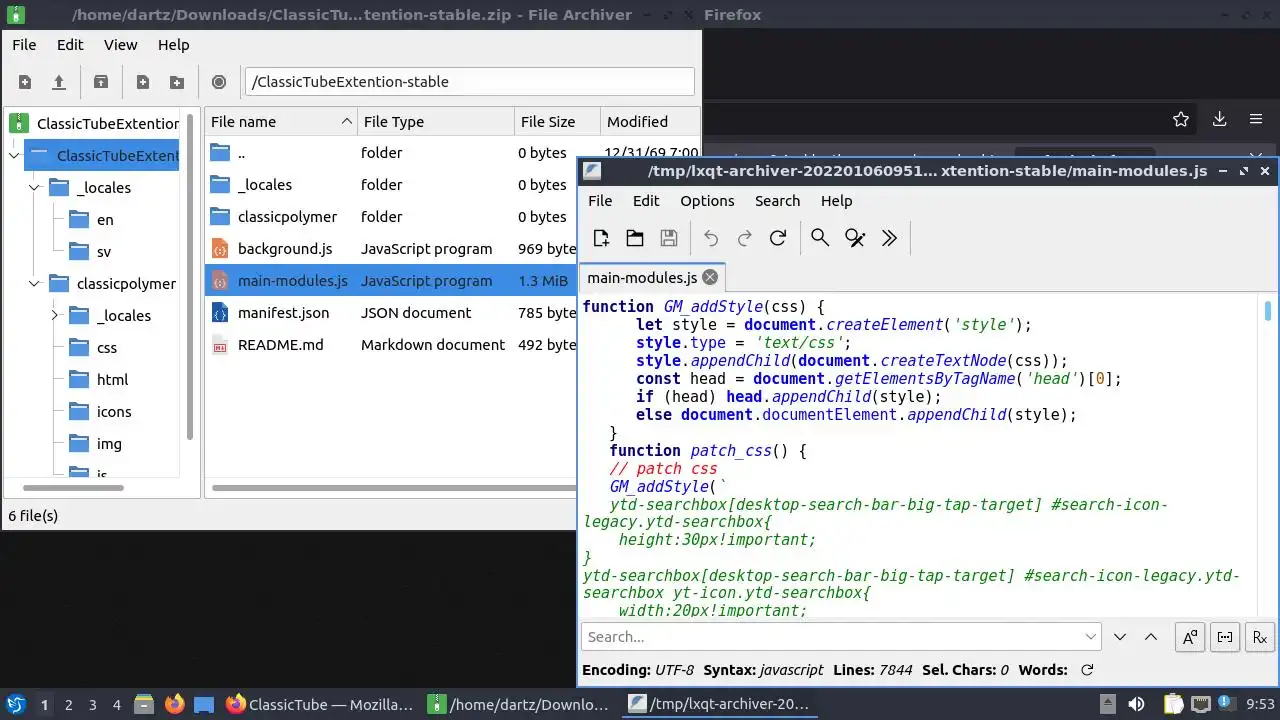
Task: Expand the _locales folder under classicpolymer
Action: (54, 315)
